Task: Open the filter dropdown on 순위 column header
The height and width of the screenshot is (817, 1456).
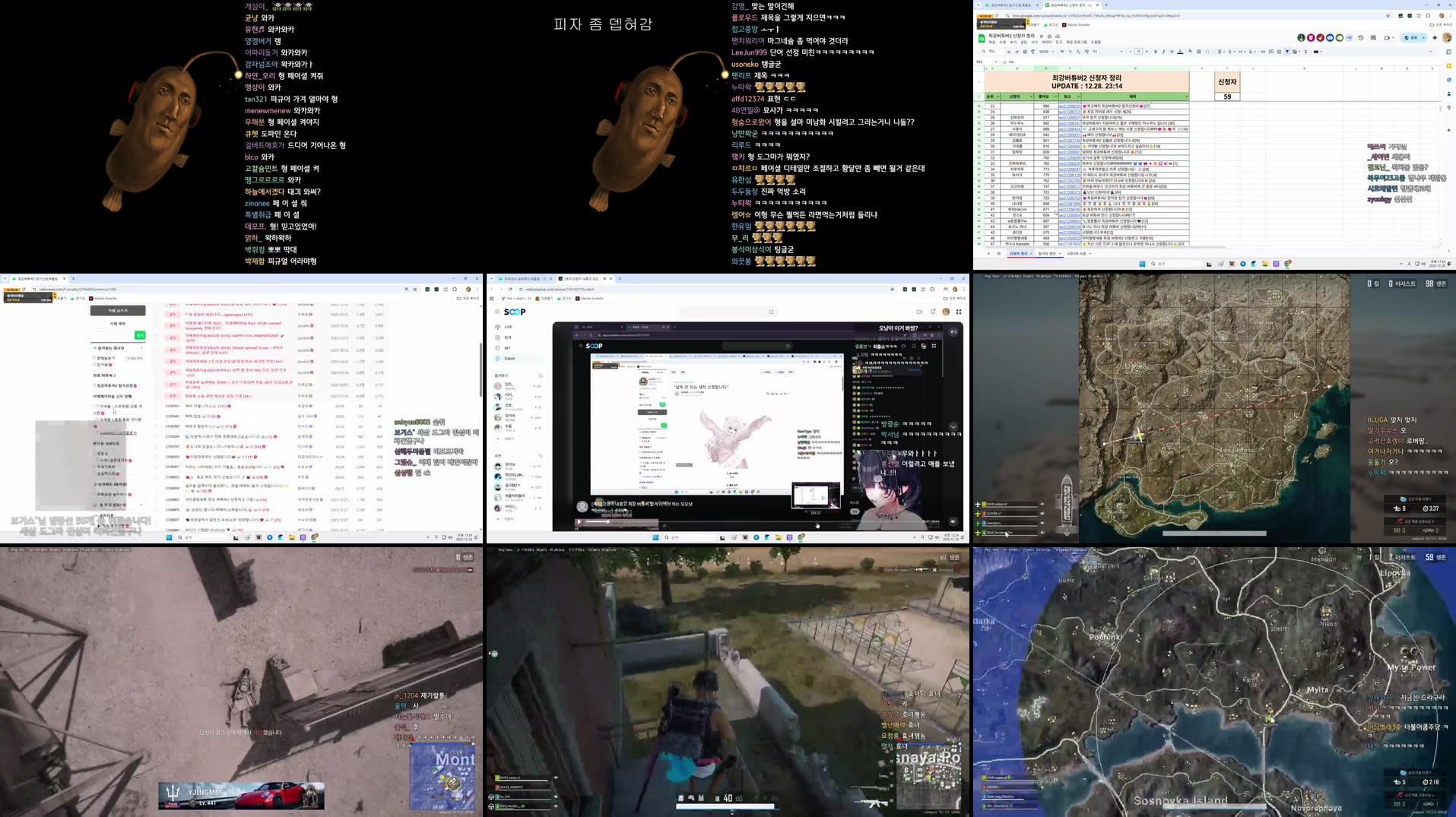Action: (996, 97)
